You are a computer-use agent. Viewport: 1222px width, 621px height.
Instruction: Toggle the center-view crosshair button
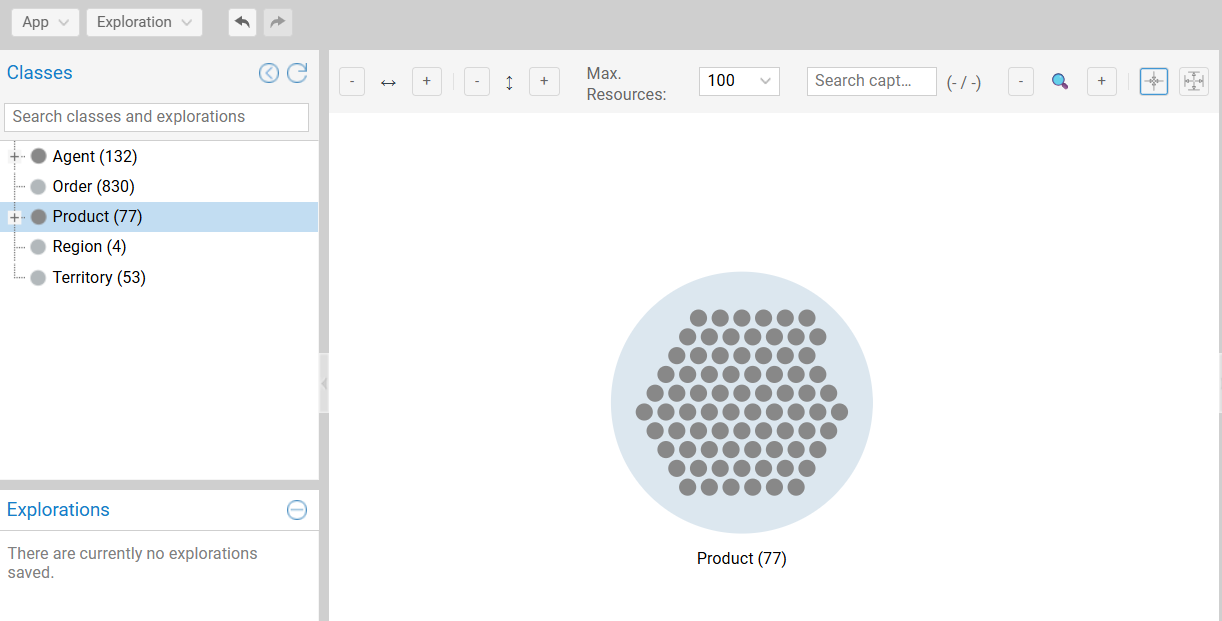[x=1153, y=82]
